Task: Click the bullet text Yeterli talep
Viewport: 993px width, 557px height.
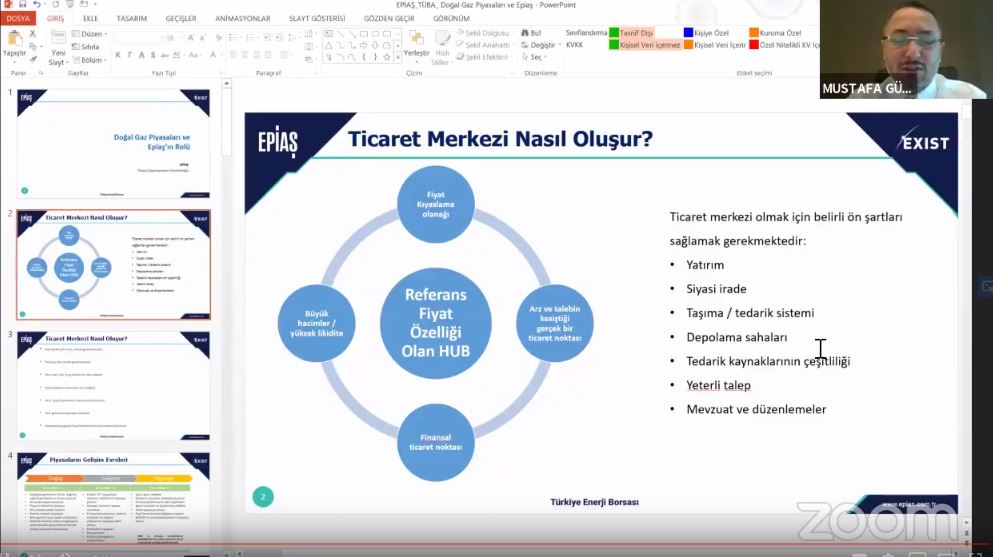Action: [x=718, y=385]
